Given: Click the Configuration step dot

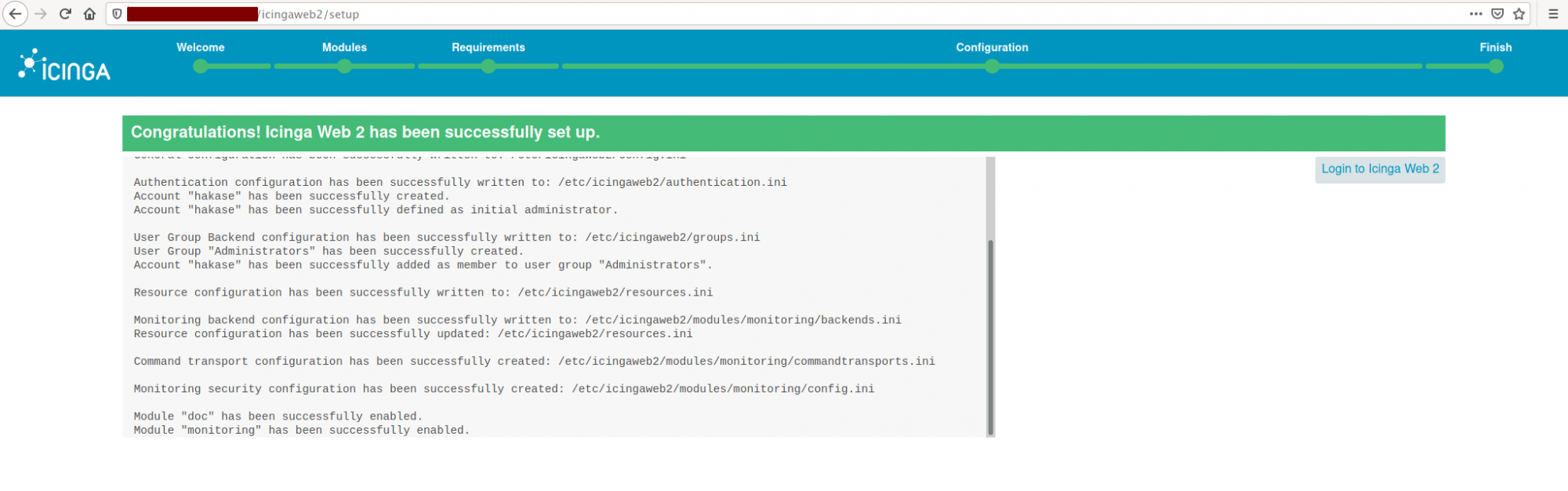Looking at the screenshot, I should point(993,67).
